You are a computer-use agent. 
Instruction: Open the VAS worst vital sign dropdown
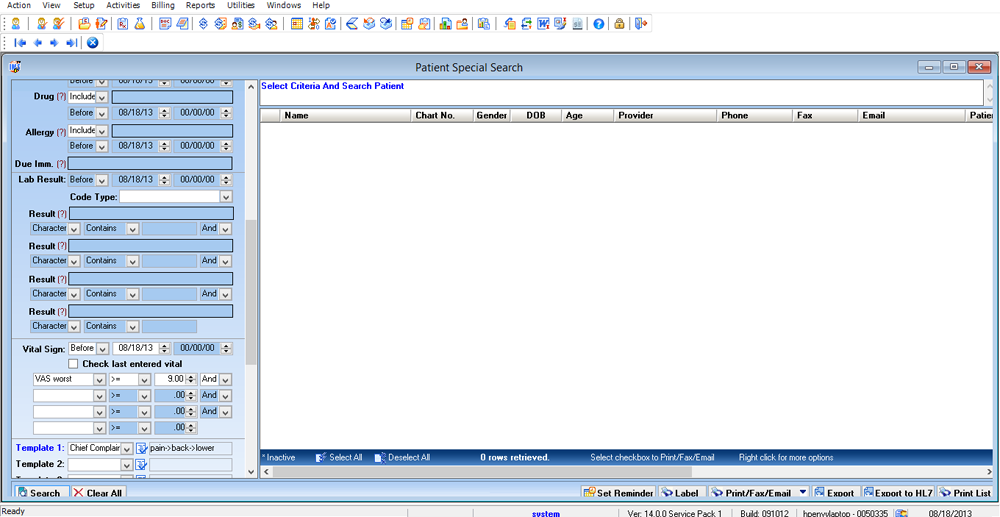point(99,379)
